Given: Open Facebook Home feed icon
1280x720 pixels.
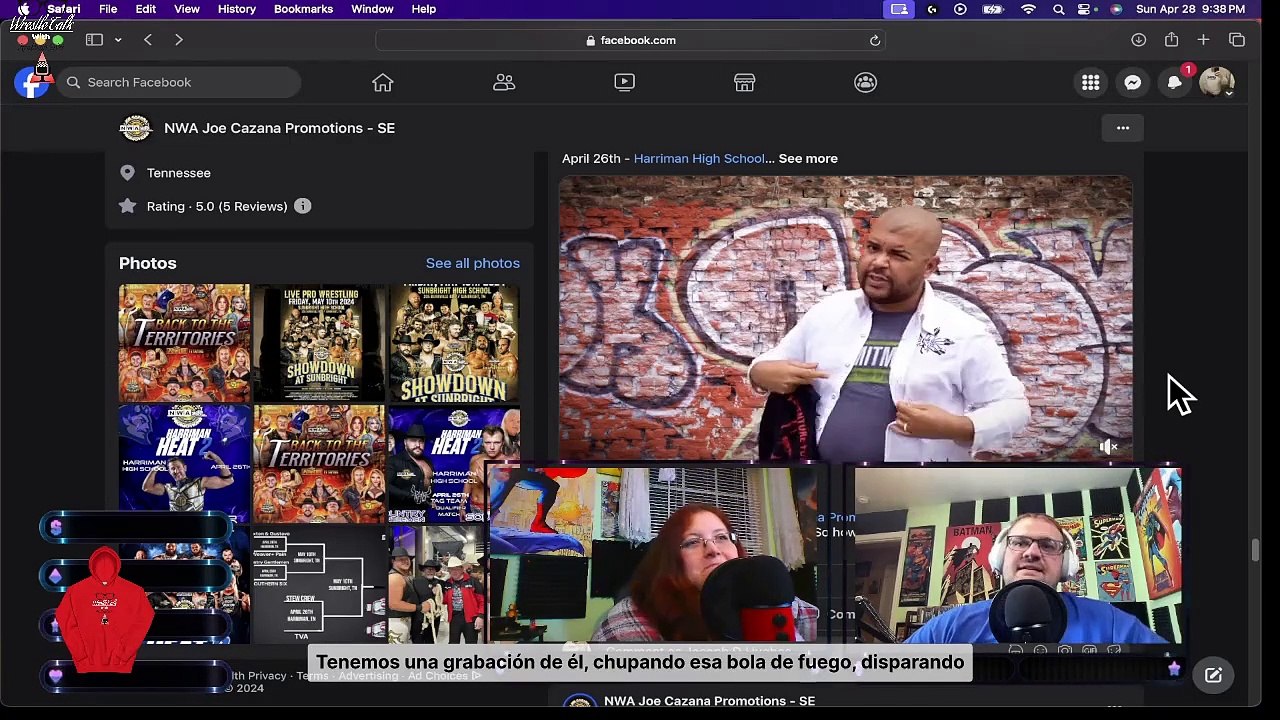Looking at the screenshot, I should [x=383, y=82].
